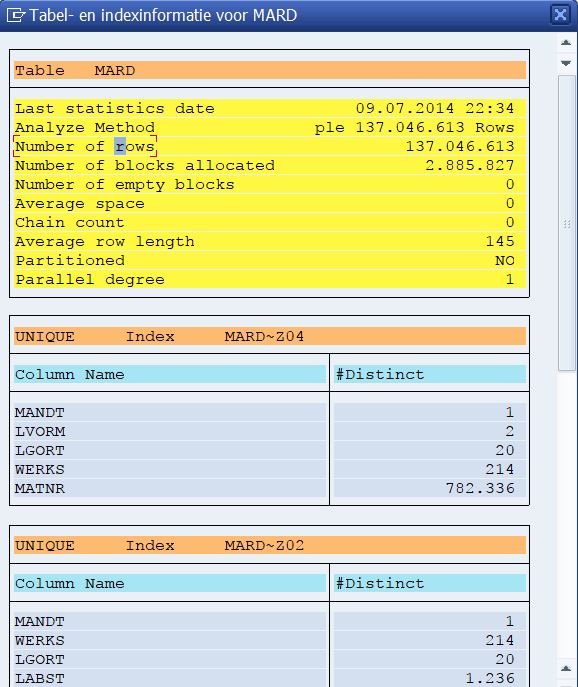Click the top scroll-up arrow
Screen dimensions: 578x687
pyautogui.click(x=566, y=43)
